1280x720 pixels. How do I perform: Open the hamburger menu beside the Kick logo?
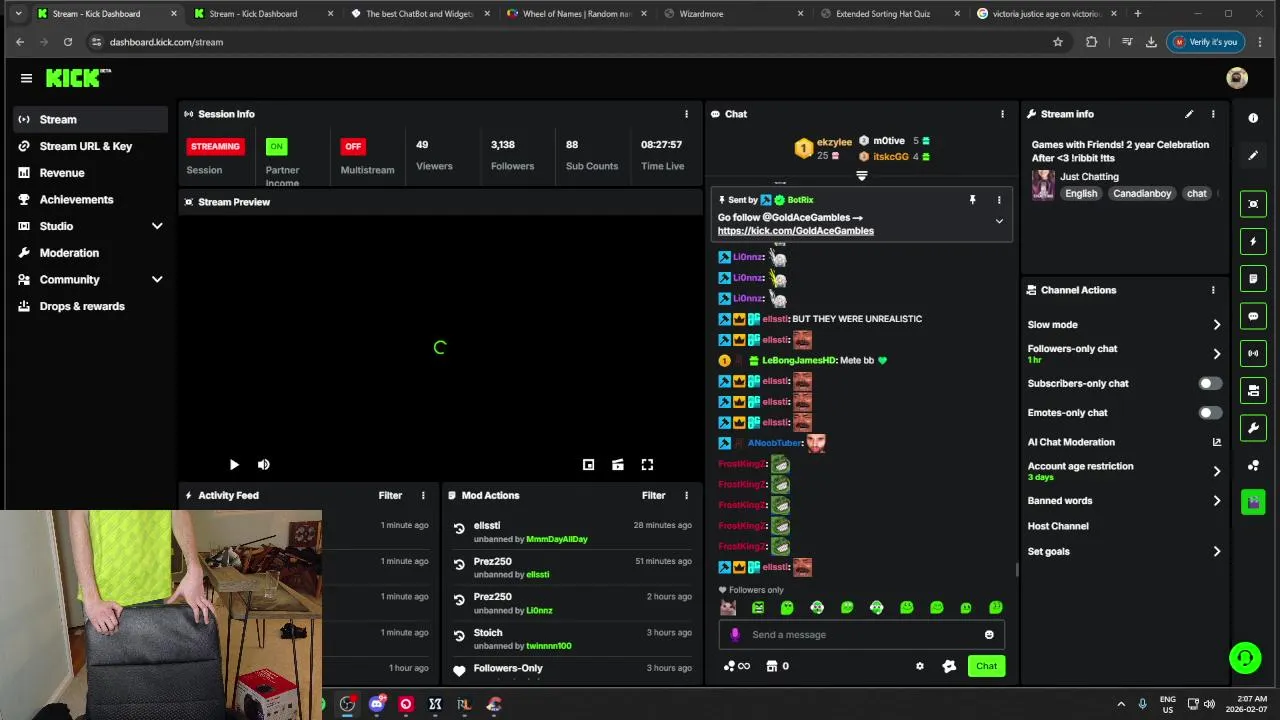click(26, 78)
